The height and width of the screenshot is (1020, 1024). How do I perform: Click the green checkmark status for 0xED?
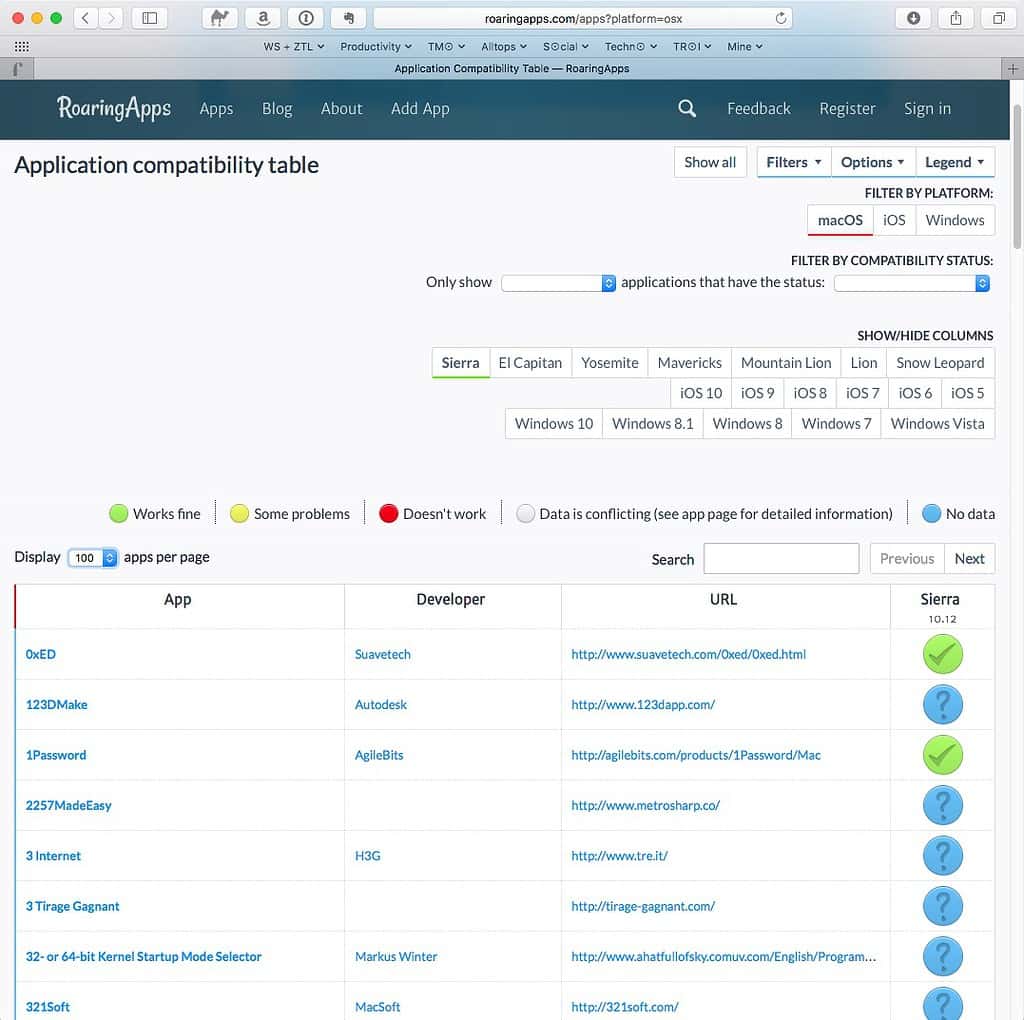942,655
